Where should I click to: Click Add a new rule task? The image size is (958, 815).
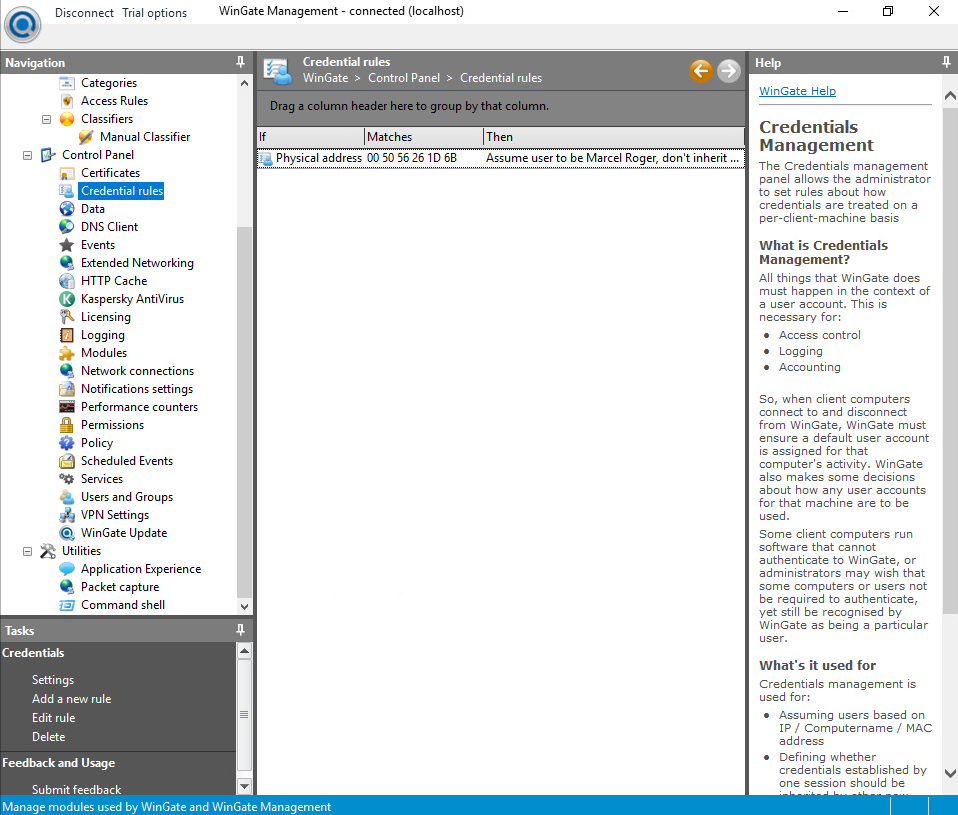click(71, 699)
